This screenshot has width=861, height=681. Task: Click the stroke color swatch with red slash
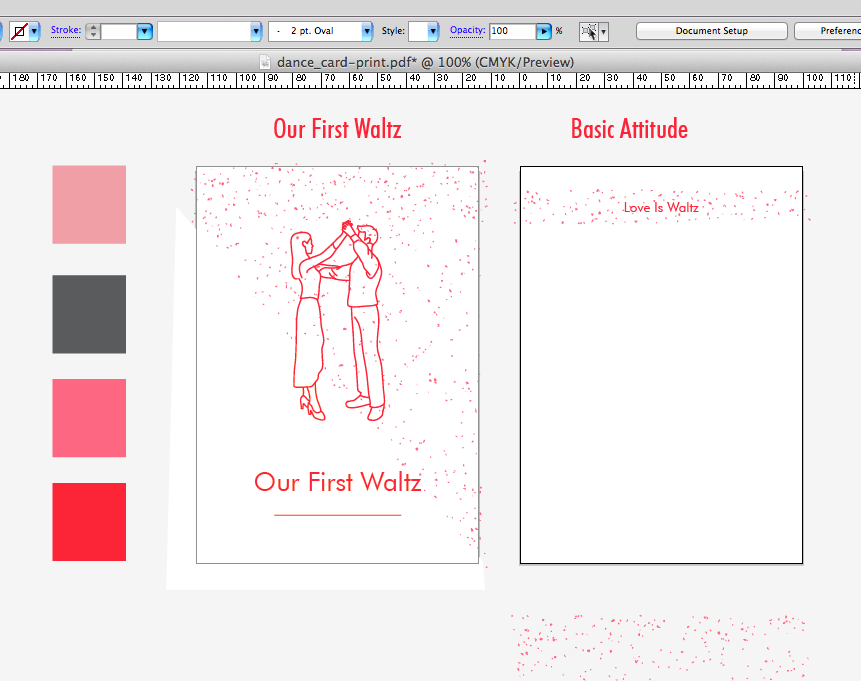pyautogui.click(x=19, y=31)
